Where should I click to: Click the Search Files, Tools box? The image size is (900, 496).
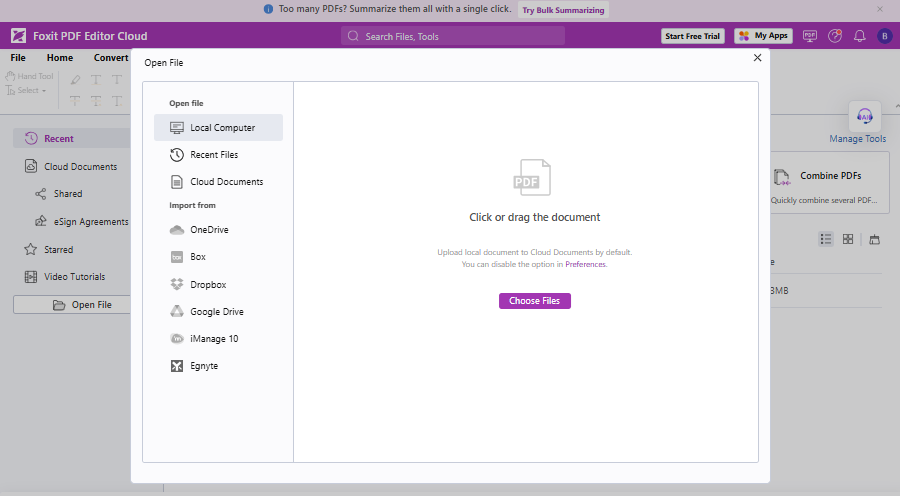453,36
